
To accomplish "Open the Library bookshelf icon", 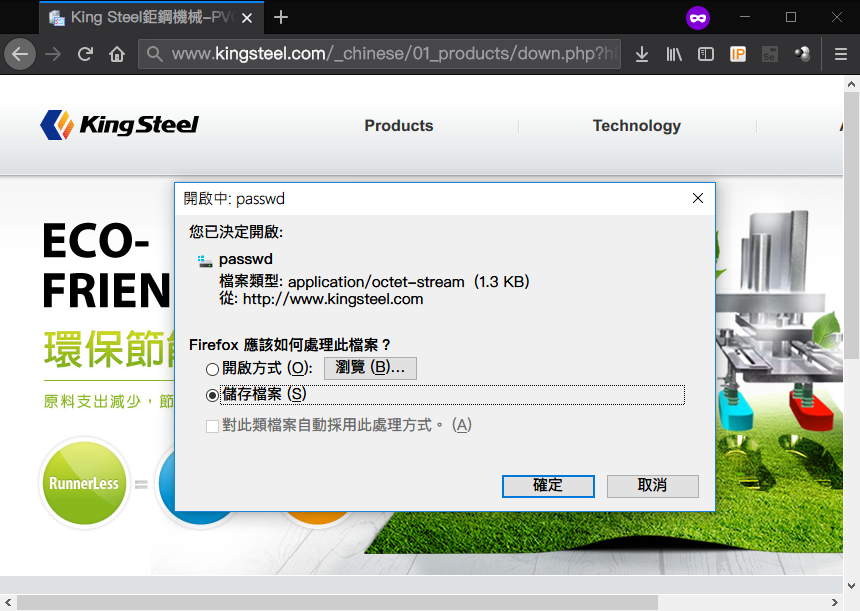I will [x=674, y=54].
